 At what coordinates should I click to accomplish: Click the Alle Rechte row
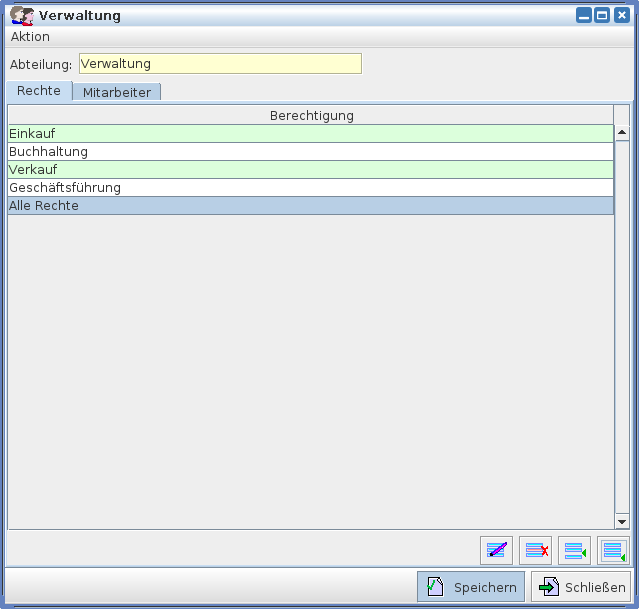[x=310, y=206]
